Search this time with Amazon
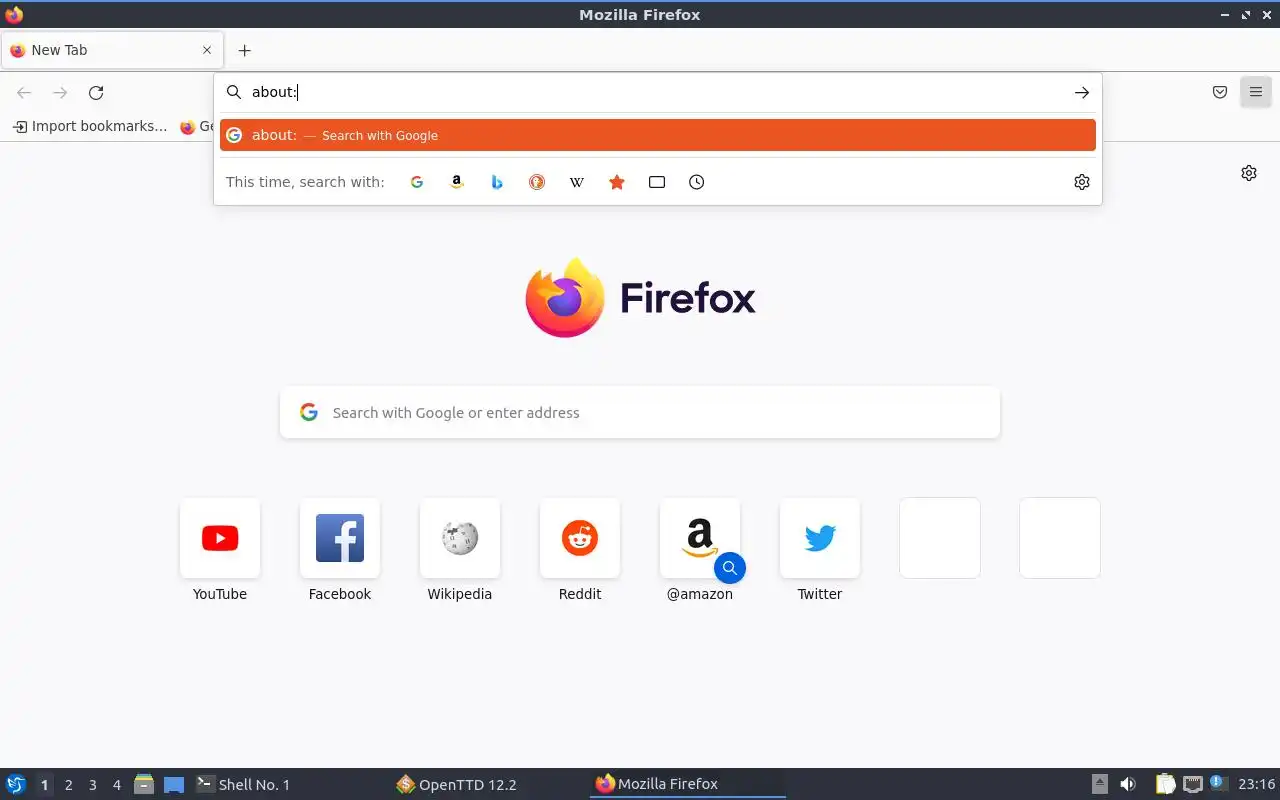 point(457,182)
